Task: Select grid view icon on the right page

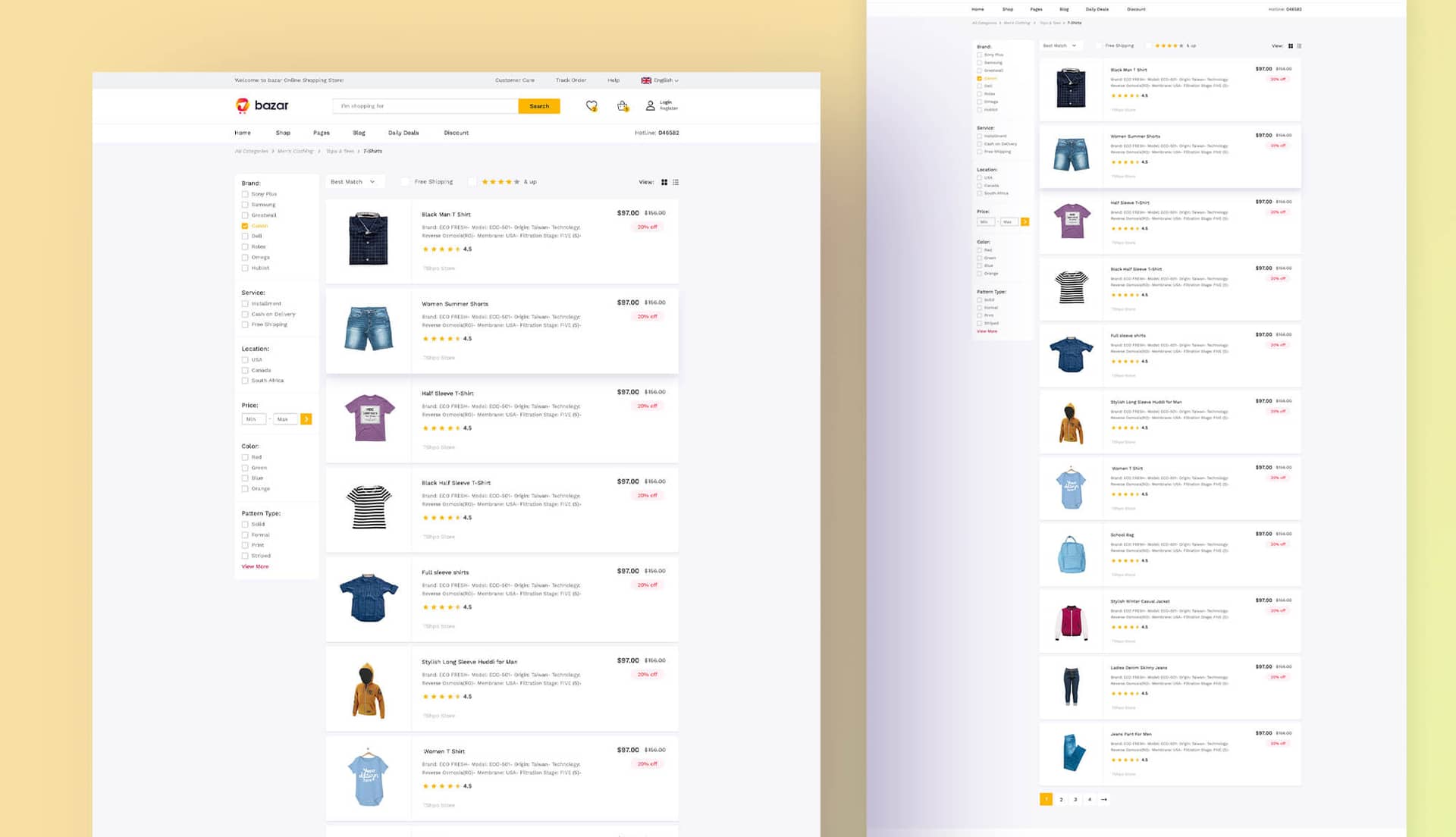Action: (1291, 46)
